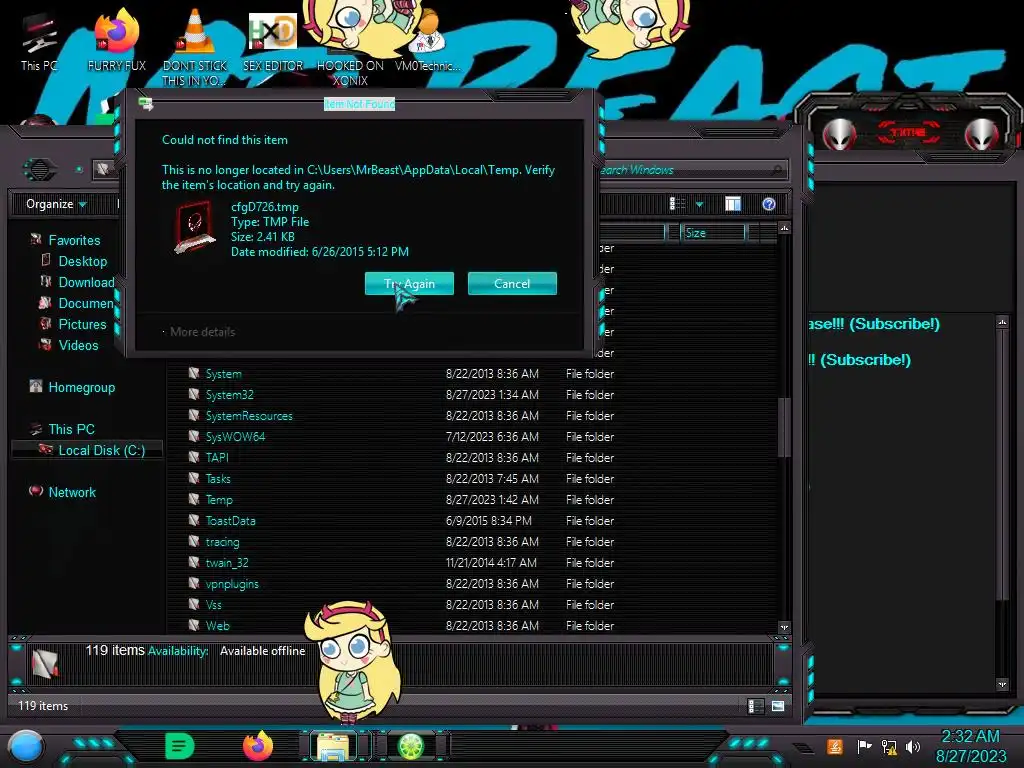Click Try Again in the error dialog
Viewport: 1024px width, 768px height.
[x=409, y=283]
